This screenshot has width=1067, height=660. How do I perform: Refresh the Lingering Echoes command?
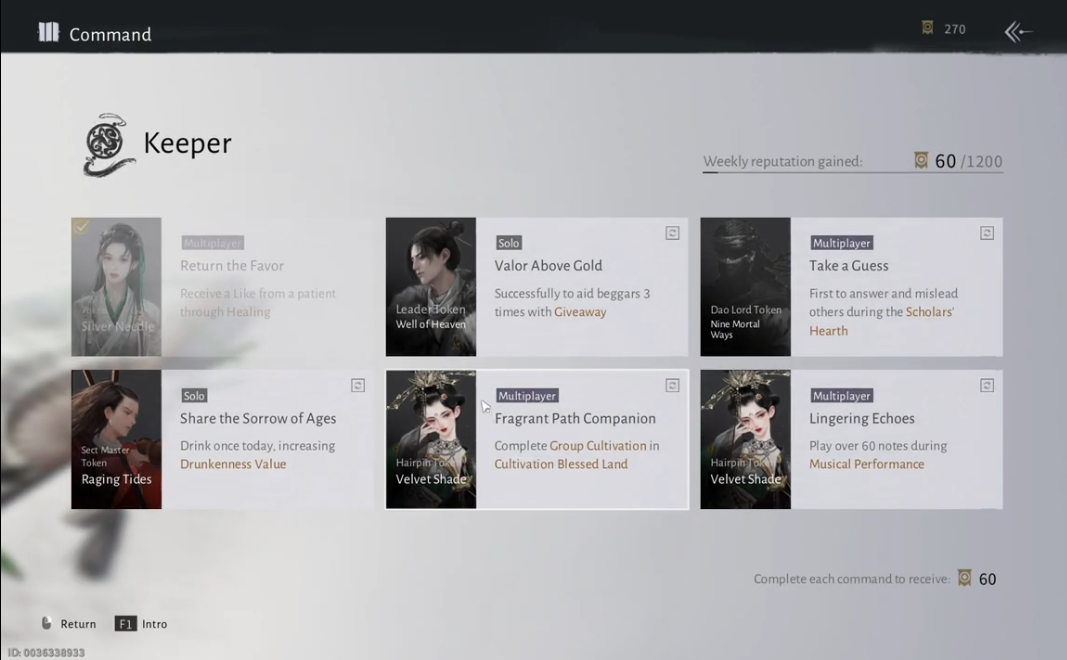pos(987,385)
